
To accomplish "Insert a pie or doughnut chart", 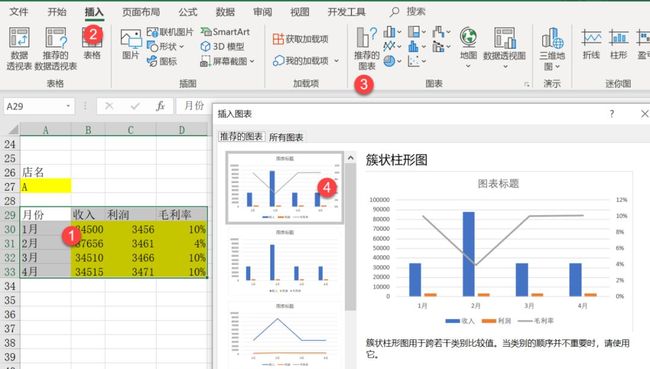I will point(389,61).
